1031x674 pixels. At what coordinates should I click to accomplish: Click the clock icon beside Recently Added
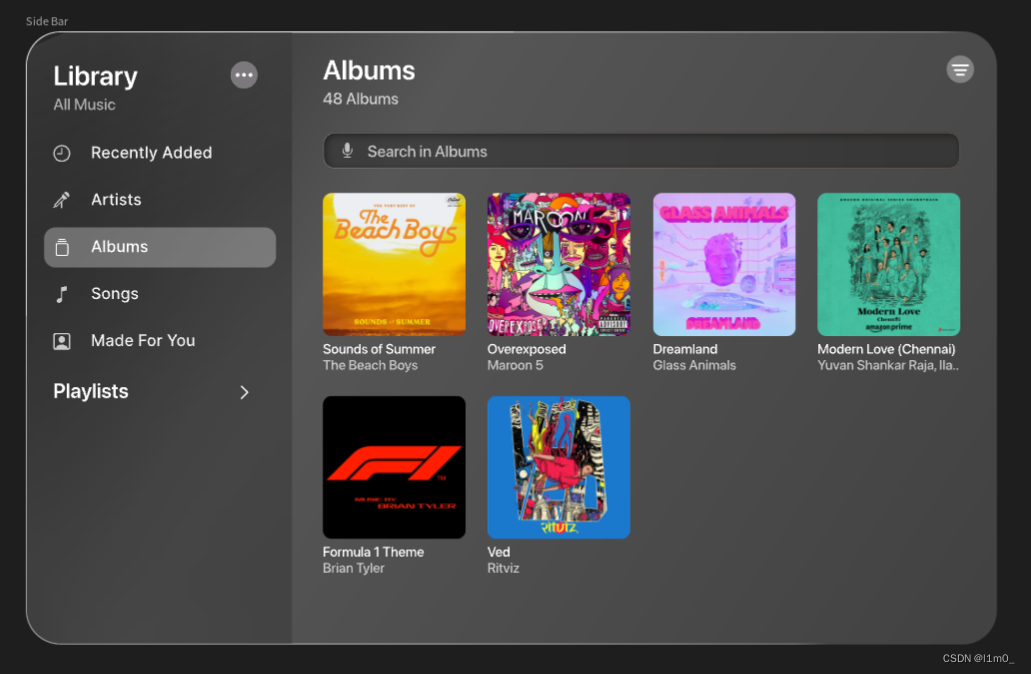pyautogui.click(x=62, y=153)
